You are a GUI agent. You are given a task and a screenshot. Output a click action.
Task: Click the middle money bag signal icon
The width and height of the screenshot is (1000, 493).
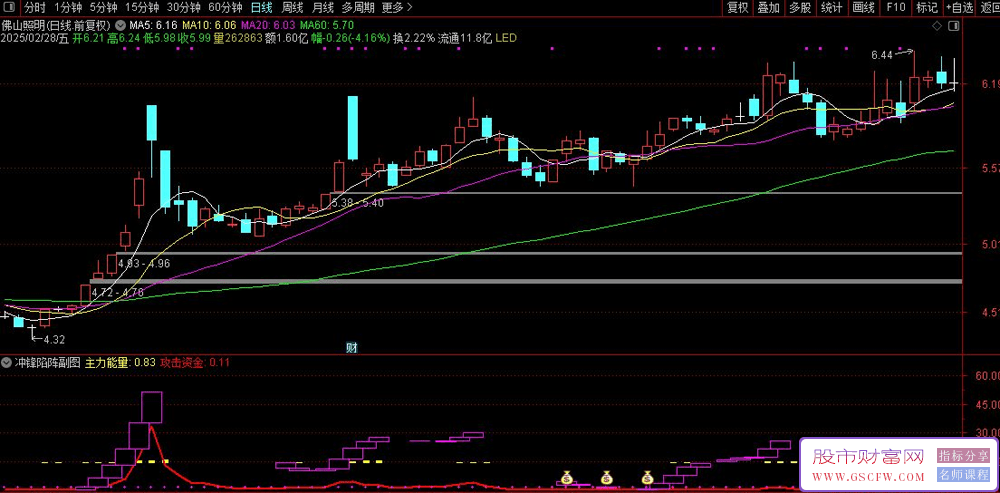click(606, 477)
